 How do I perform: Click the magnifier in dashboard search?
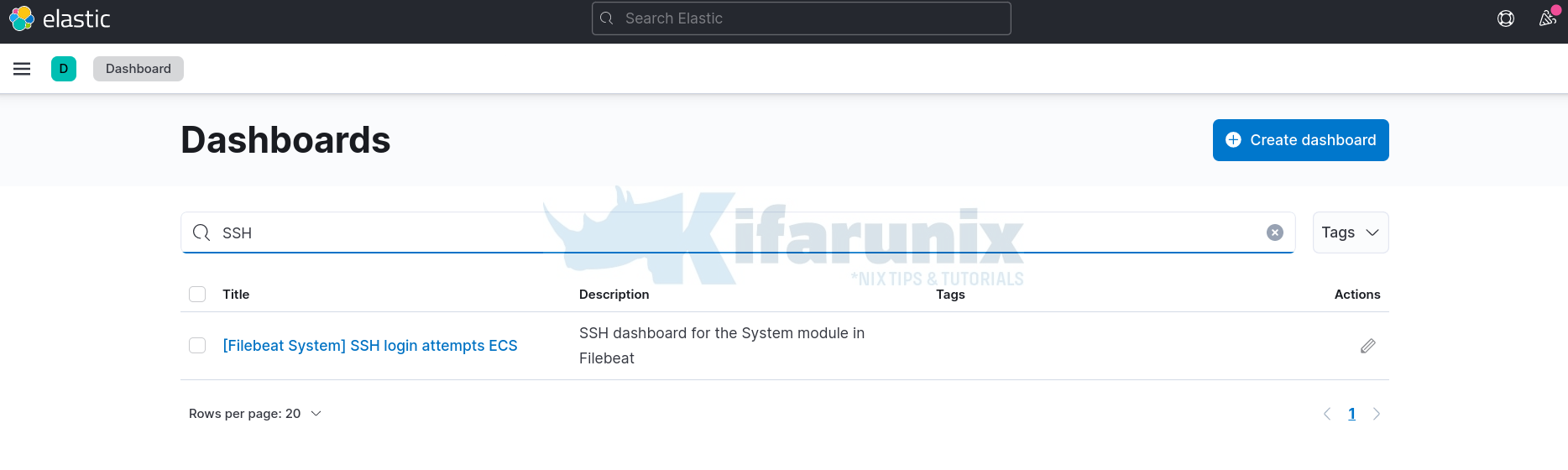point(201,232)
